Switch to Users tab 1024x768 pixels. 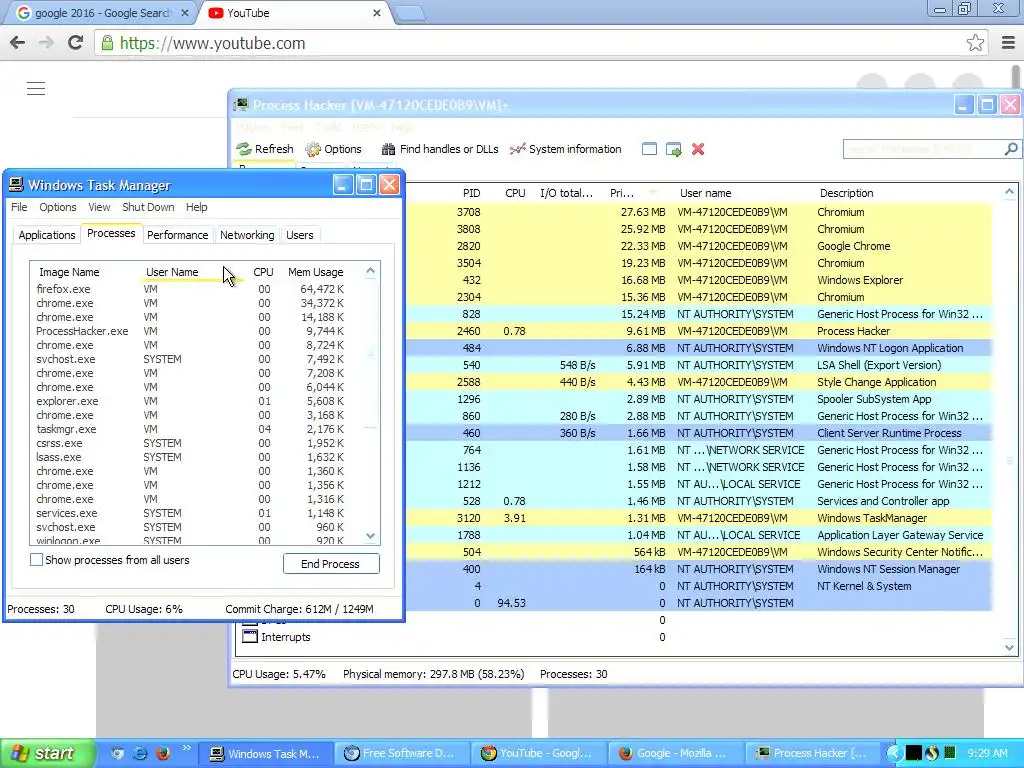pos(300,235)
